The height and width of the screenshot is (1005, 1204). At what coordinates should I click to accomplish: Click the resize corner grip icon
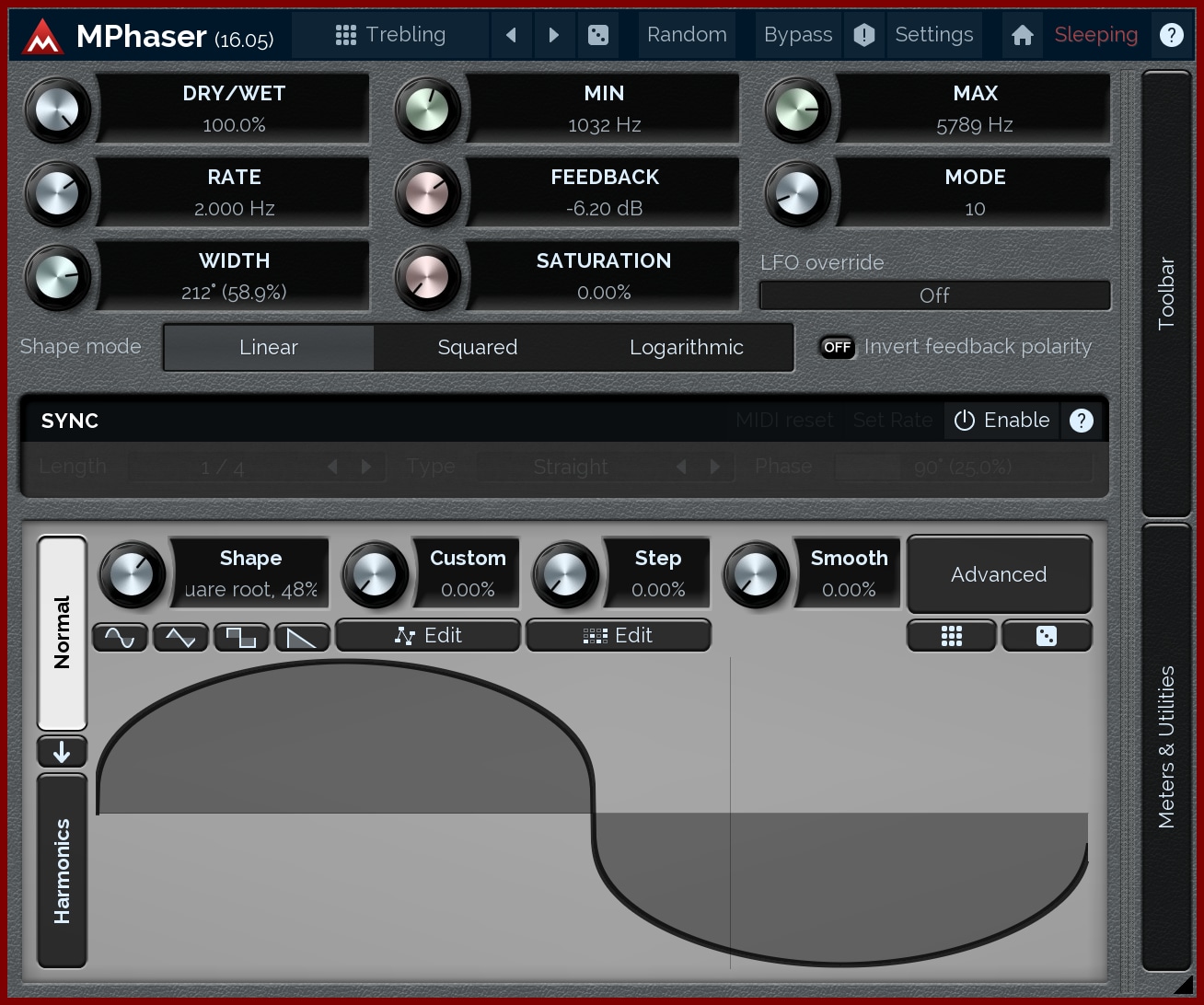(x=1182, y=985)
